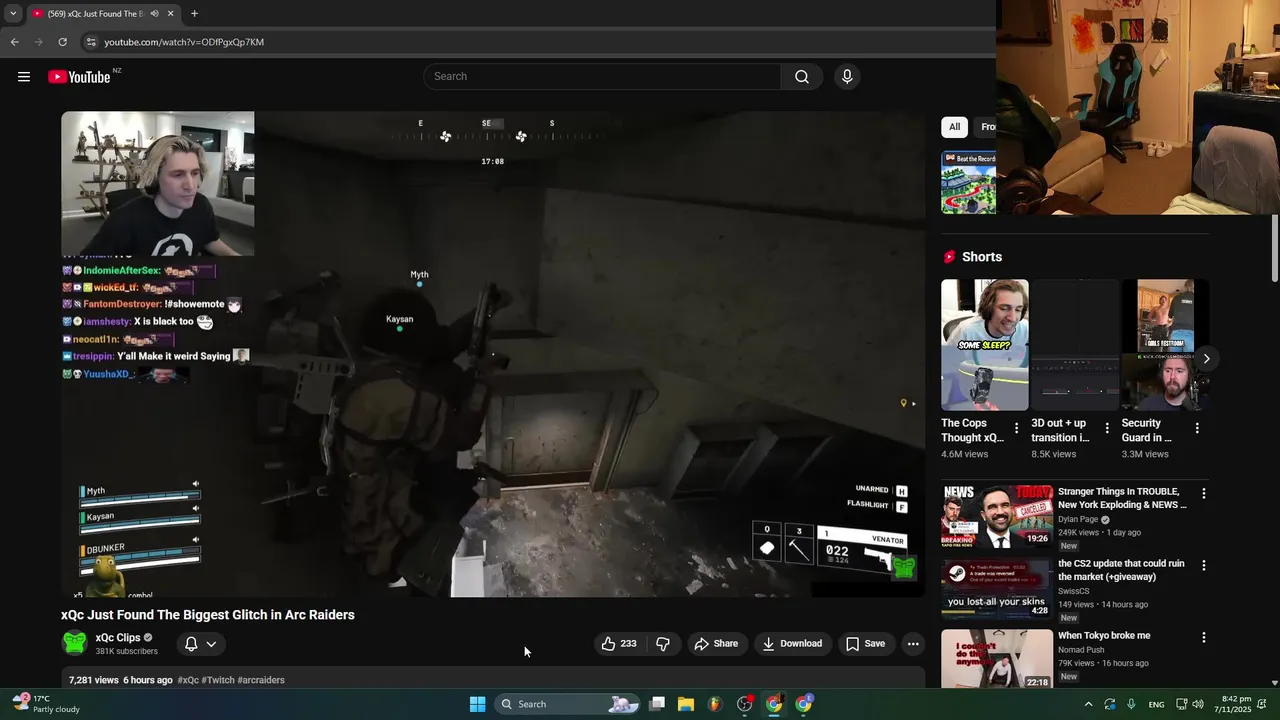This screenshot has width=1280, height=720.
Task: Open the Windows Start menu
Action: pos(478,704)
